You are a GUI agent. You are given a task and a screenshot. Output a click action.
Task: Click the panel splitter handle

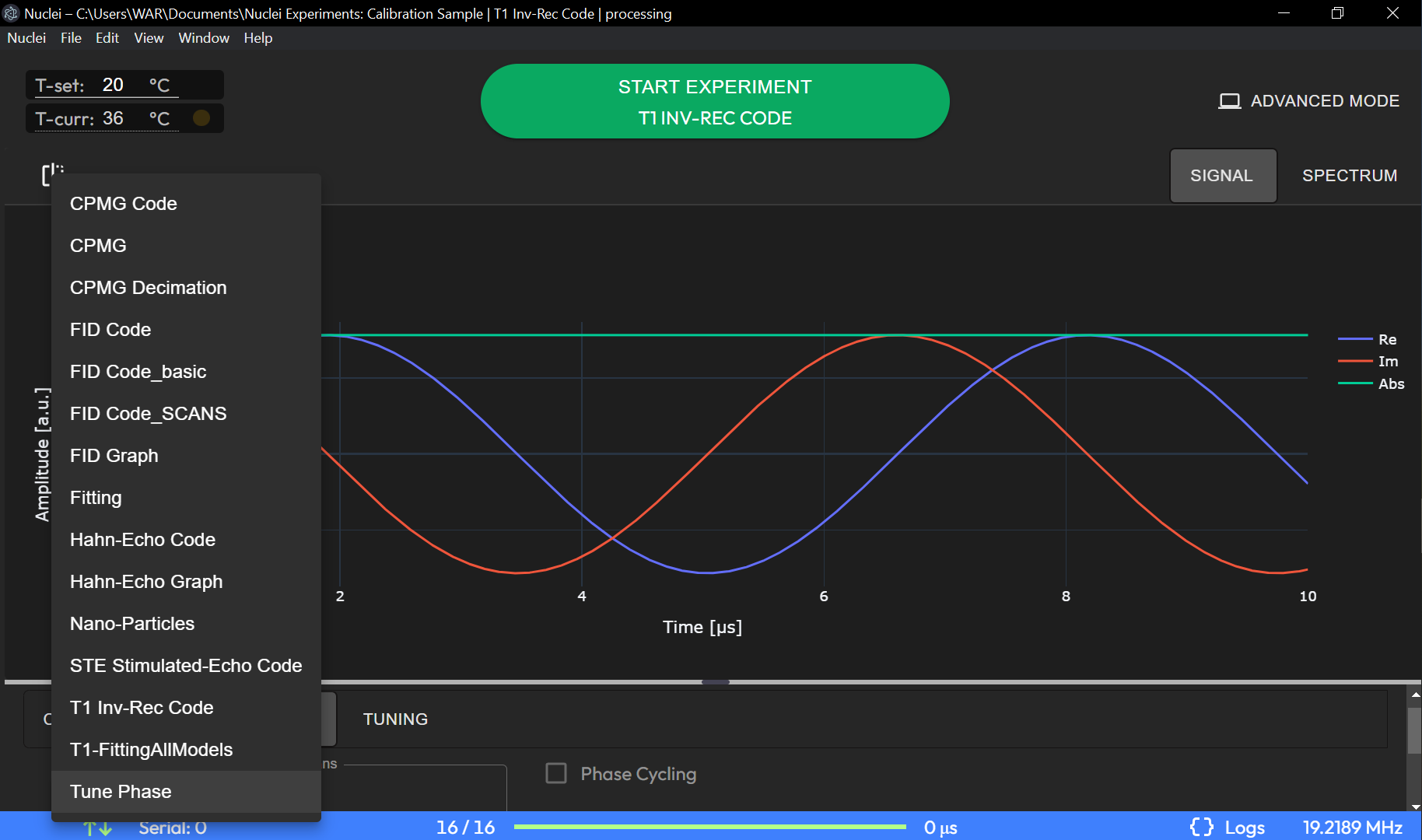point(715,682)
